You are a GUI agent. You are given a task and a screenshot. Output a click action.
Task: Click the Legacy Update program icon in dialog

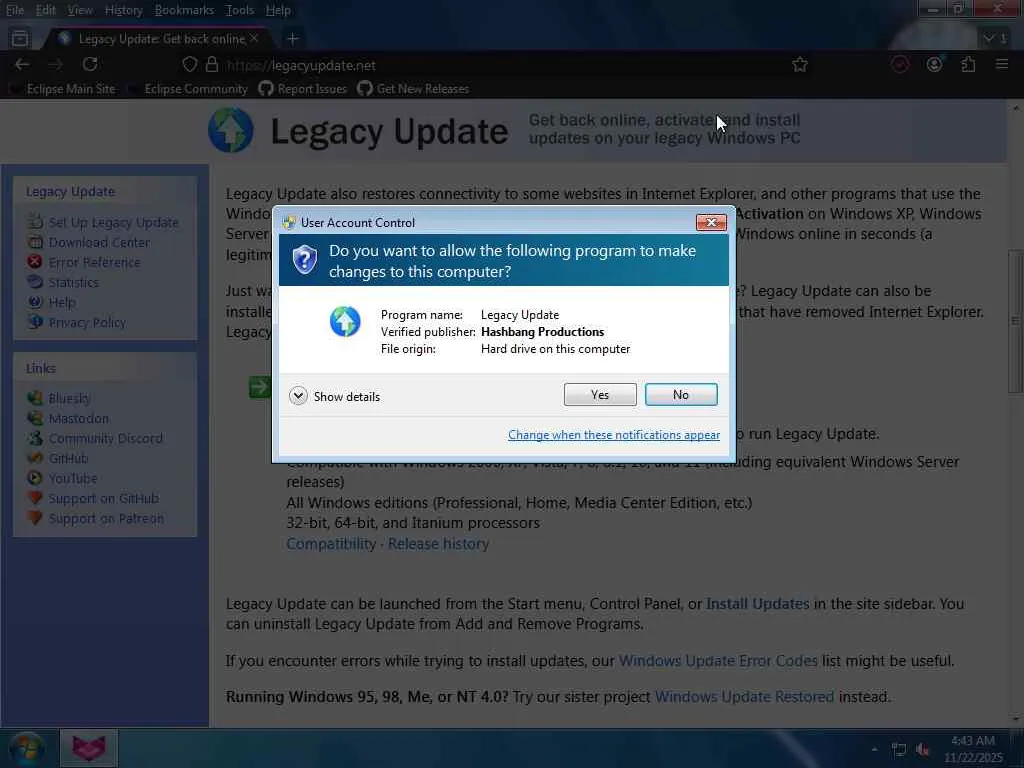pyautogui.click(x=345, y=322)
